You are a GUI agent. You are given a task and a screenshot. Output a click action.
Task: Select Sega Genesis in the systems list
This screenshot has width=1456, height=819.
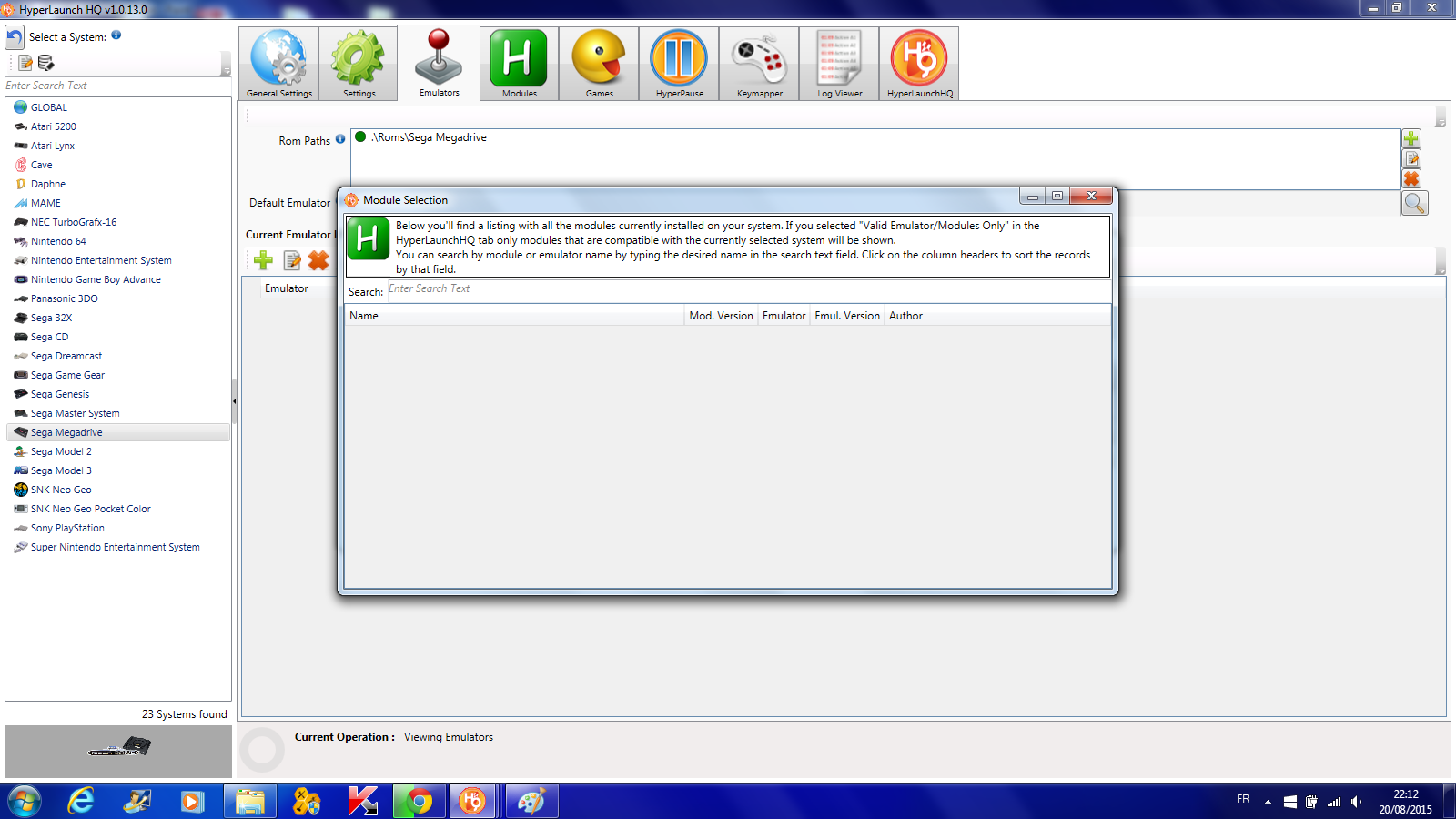(60, 394)
